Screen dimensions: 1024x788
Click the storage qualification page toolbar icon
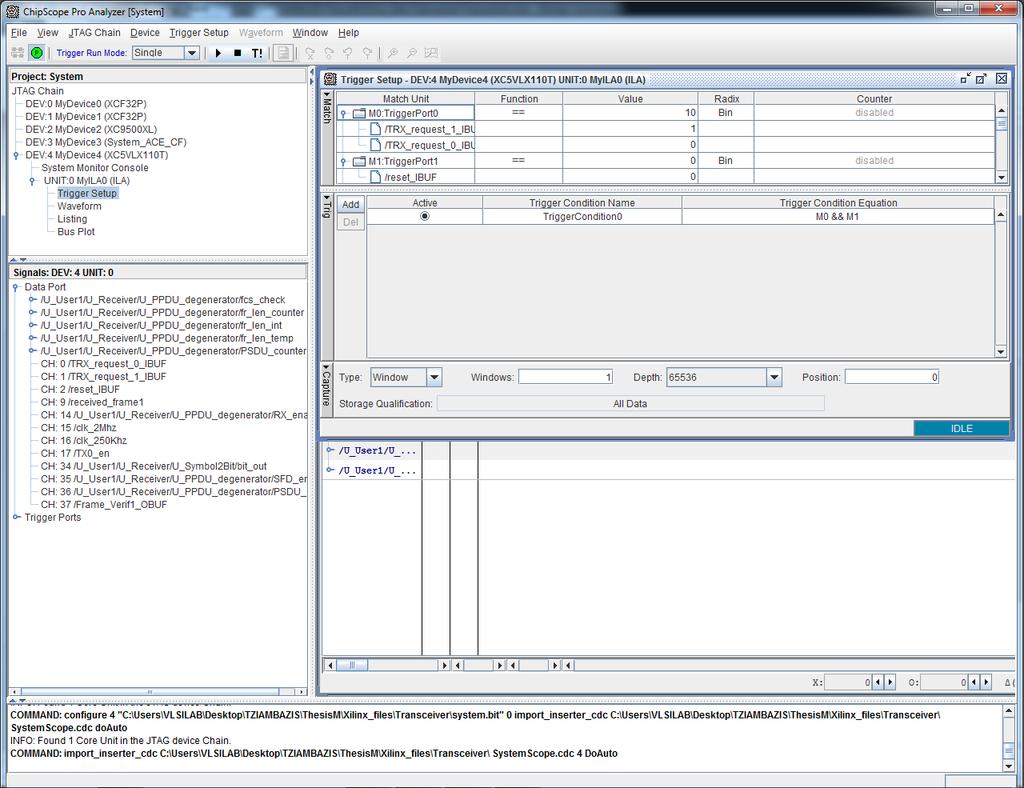pyautogui.click(x=283, y=53)
